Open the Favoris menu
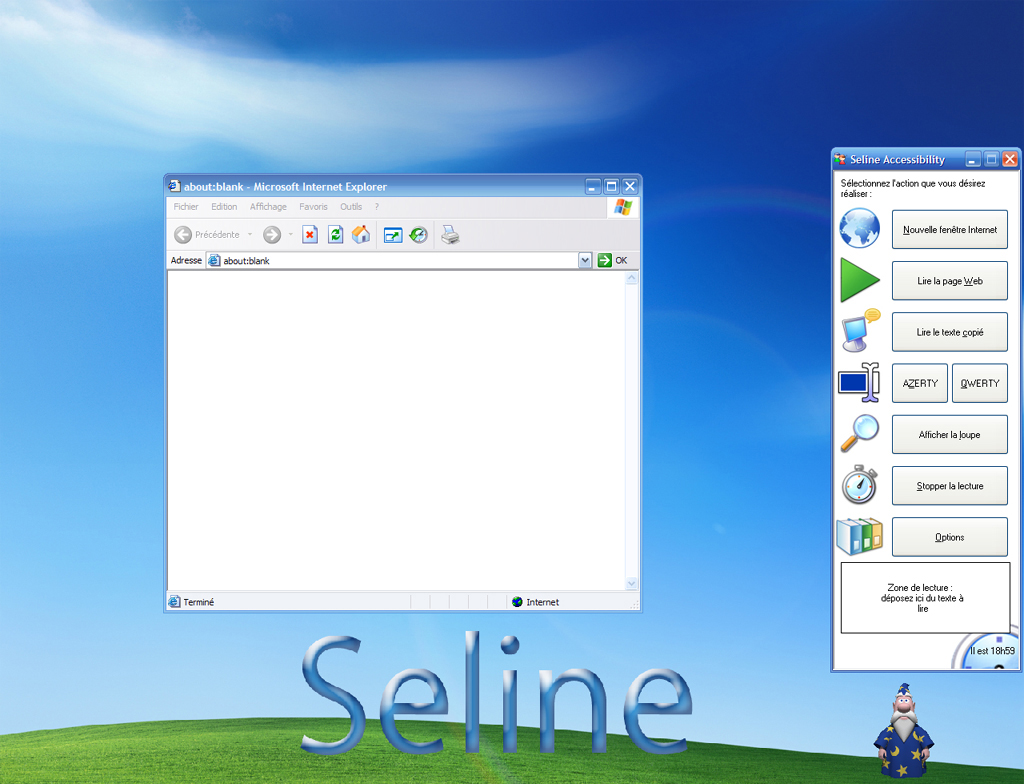Screen dimensions: 1024x784 coord(313,207)
